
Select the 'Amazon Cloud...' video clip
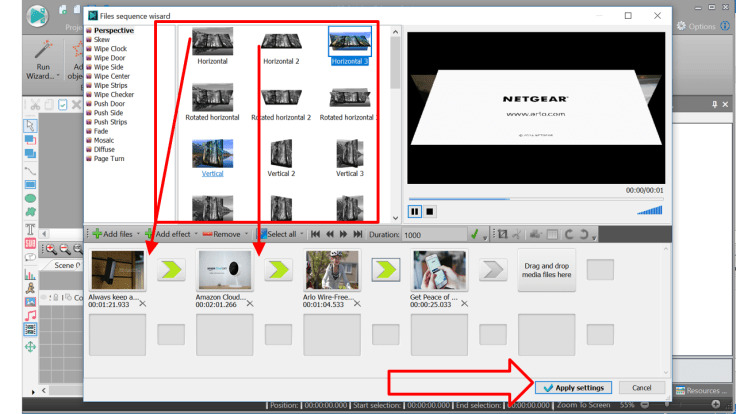[225, 270]
